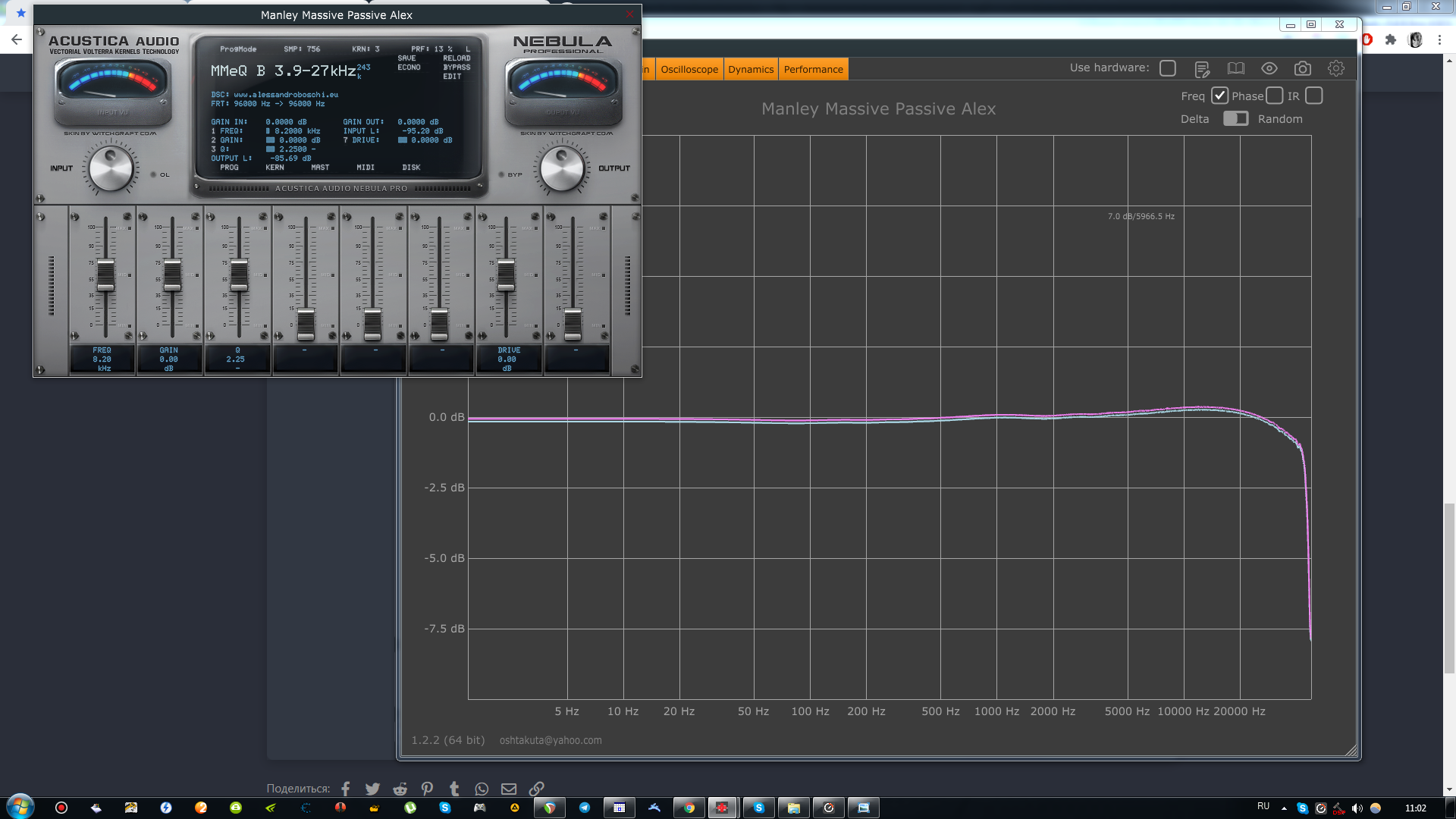Open the notes editor icon in analyzer toolbar
Image resolution: width=1456 pixels, height=819 pixels.
point(1202,69)
